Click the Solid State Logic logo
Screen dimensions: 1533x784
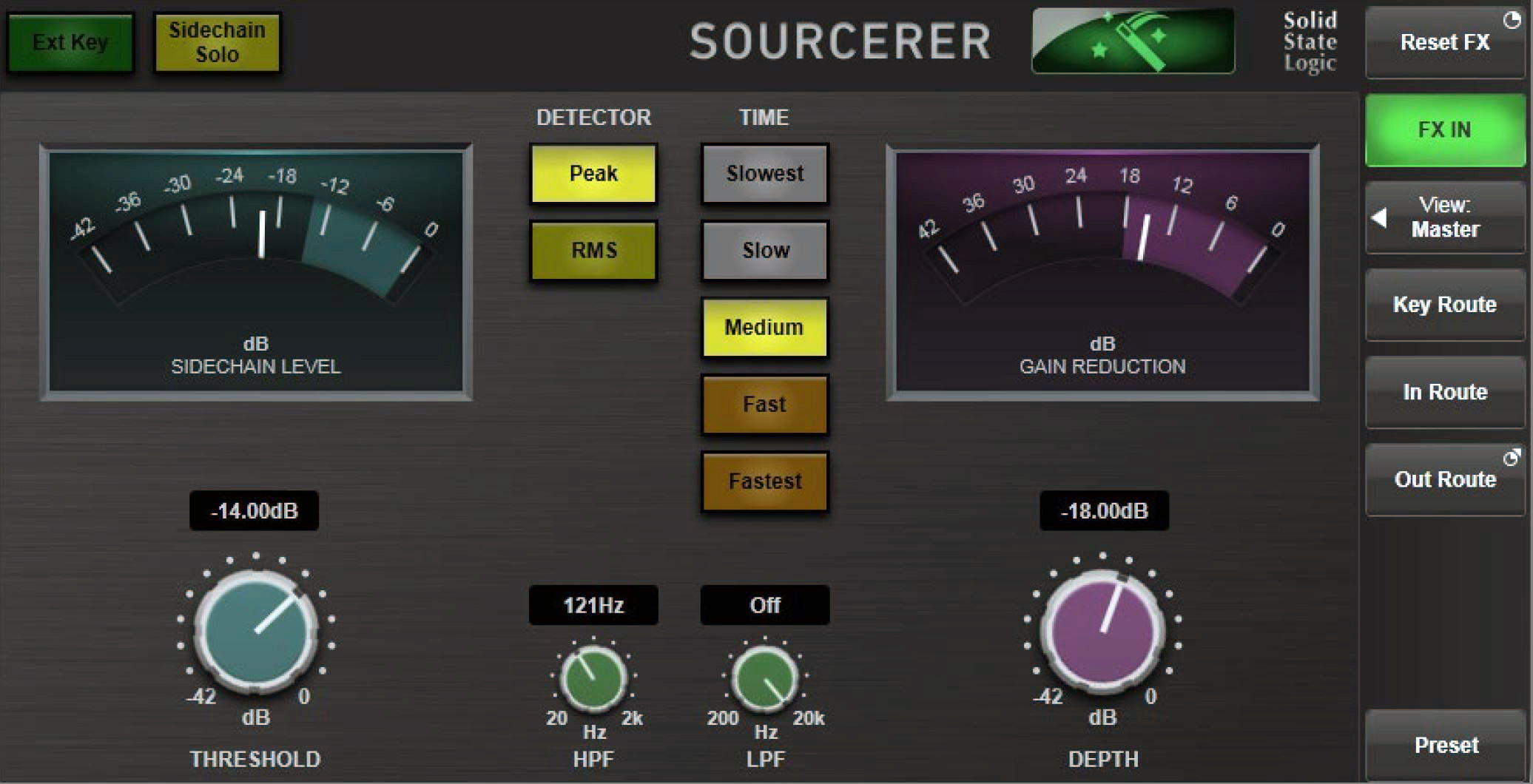1310,41
